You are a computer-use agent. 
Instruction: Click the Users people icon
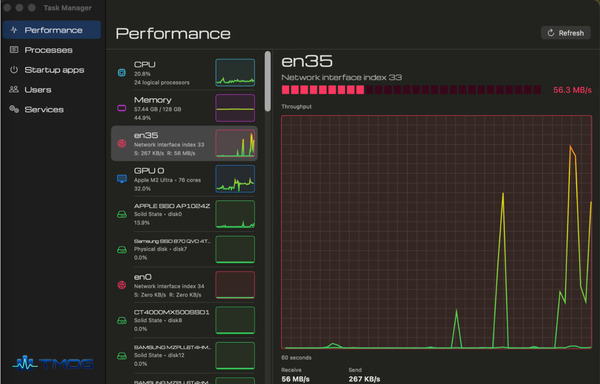(x=14, y=89)
